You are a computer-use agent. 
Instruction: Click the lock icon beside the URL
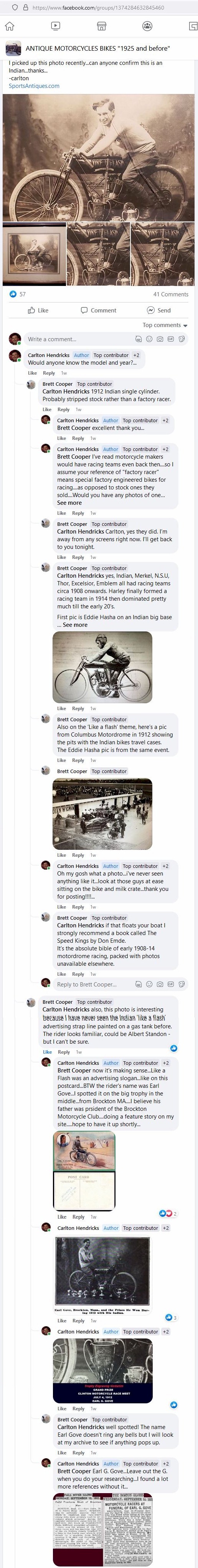click(x=25, y=7)
